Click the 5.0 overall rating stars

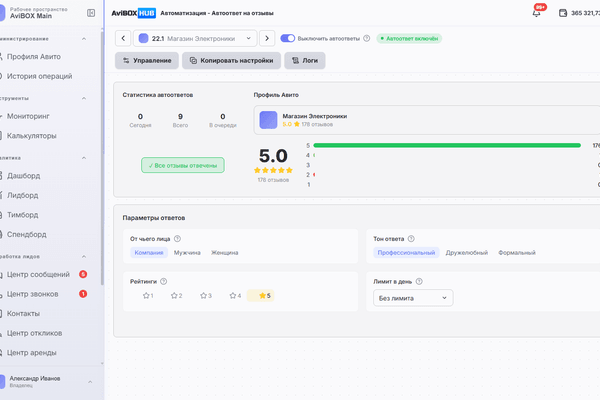point(273,170)
